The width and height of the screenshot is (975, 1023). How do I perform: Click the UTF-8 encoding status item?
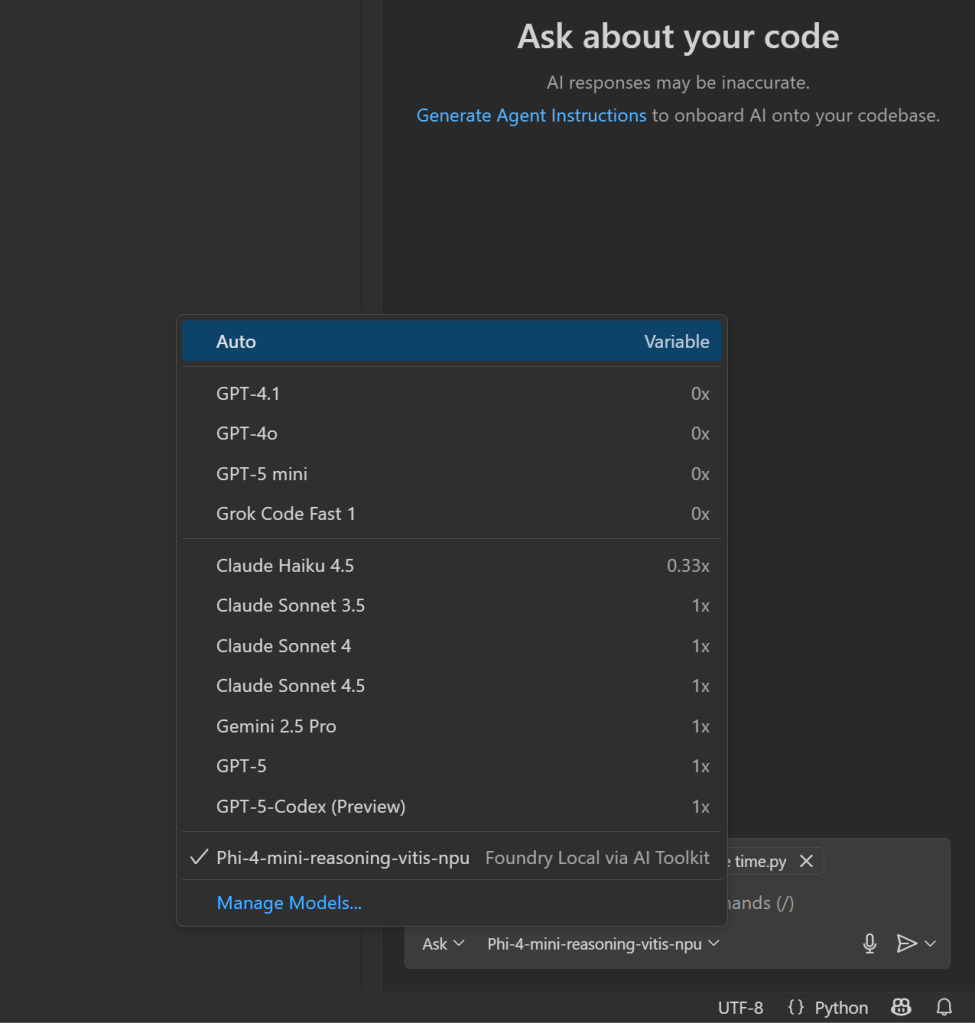pos(740,1007)
